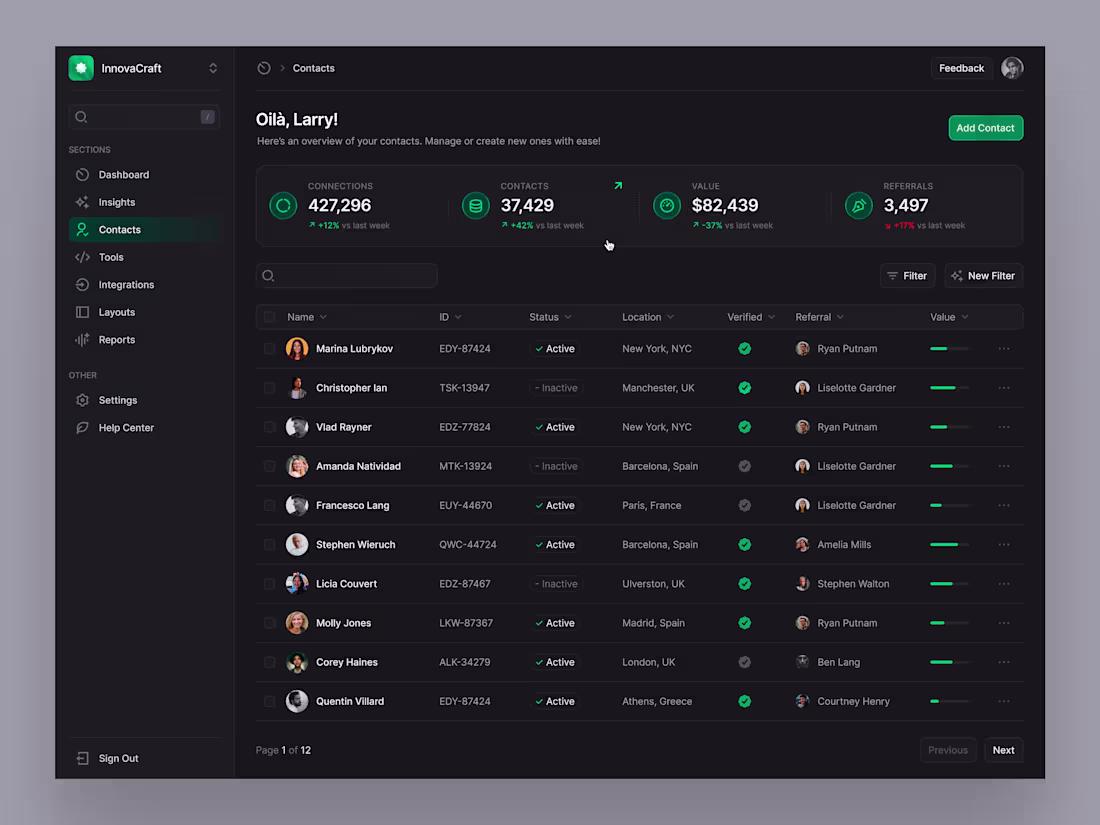Viewport: 1100px width, 825px height.
Task: Click the Tools code icon in sidebar
Action: [x=83, y=257]
